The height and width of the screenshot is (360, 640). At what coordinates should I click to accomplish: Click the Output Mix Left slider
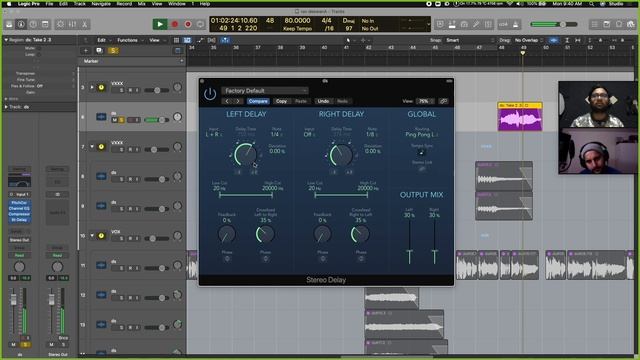(409, 241)
